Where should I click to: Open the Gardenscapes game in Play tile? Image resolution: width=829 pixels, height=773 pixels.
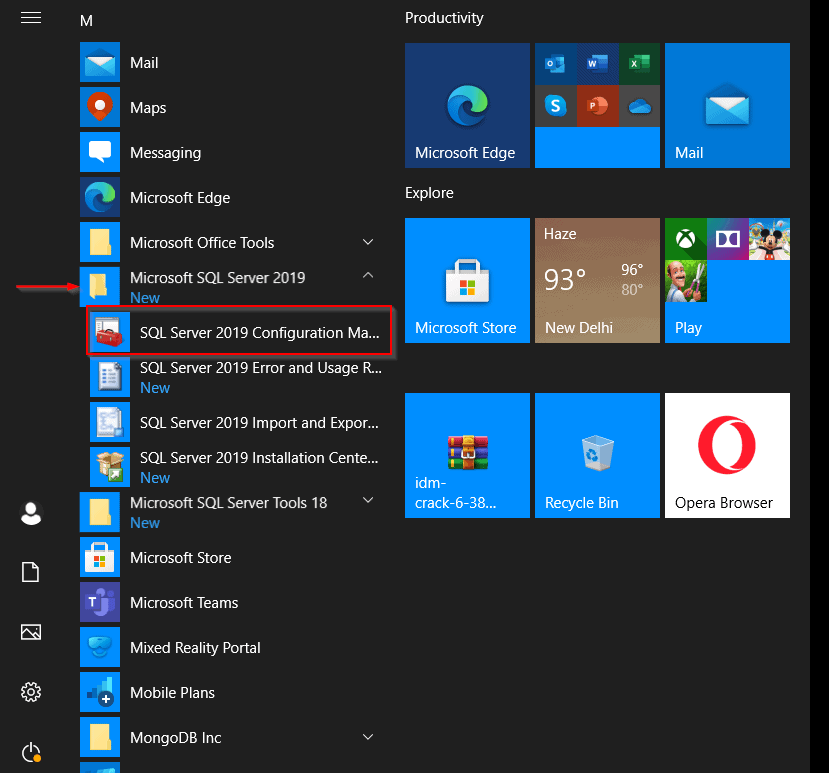[x=686, y=281]
